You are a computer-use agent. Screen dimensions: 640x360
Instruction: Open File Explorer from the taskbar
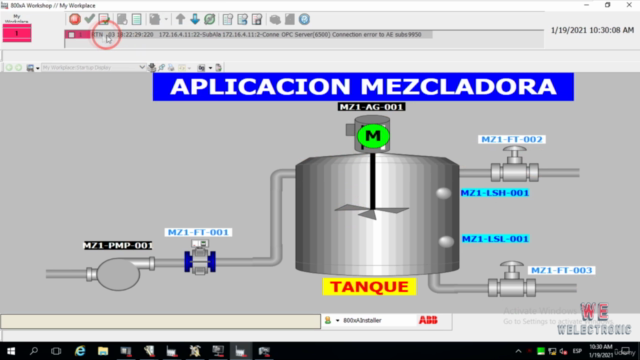(x=103, y=351)
